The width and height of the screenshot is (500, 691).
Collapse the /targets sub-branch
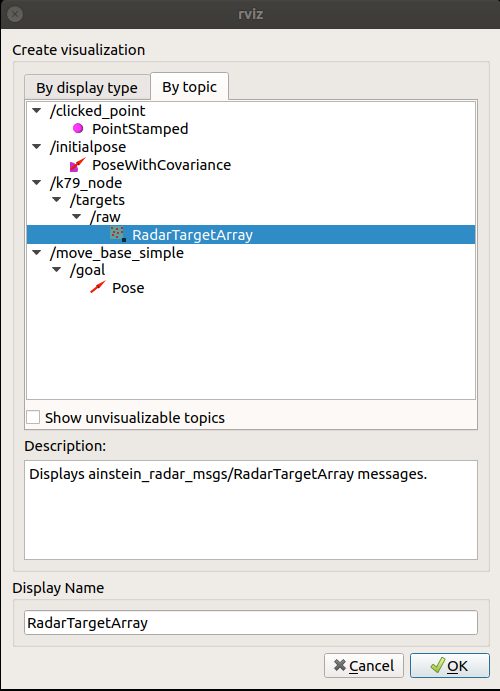57,200
